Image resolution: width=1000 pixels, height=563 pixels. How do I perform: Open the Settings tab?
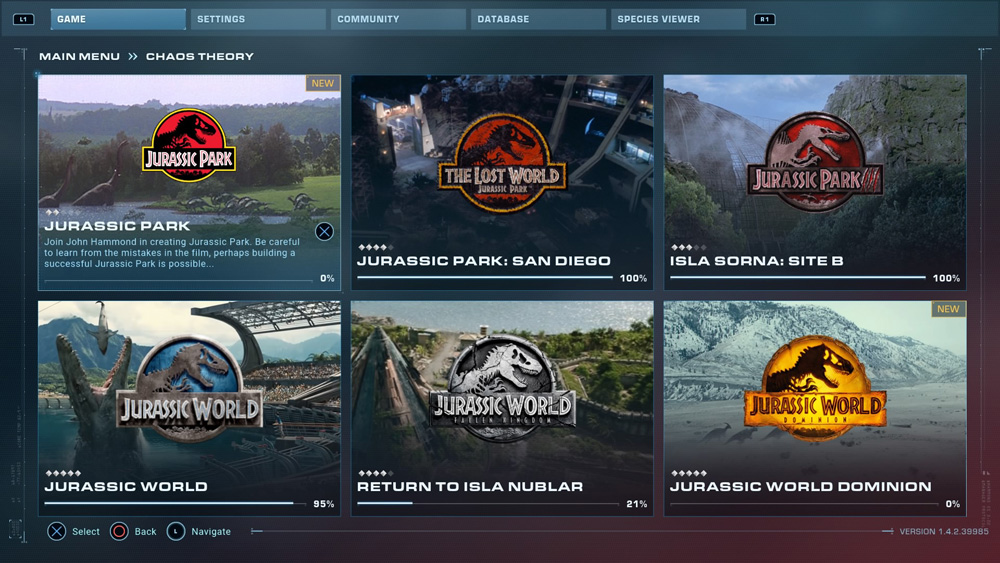click(258, 19)
